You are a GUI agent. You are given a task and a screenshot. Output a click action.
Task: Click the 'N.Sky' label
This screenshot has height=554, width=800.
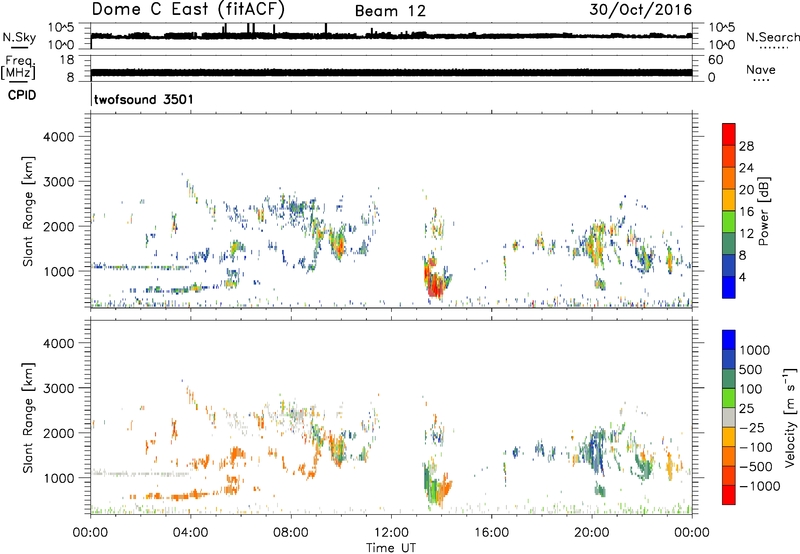click(x=19, y=37)
